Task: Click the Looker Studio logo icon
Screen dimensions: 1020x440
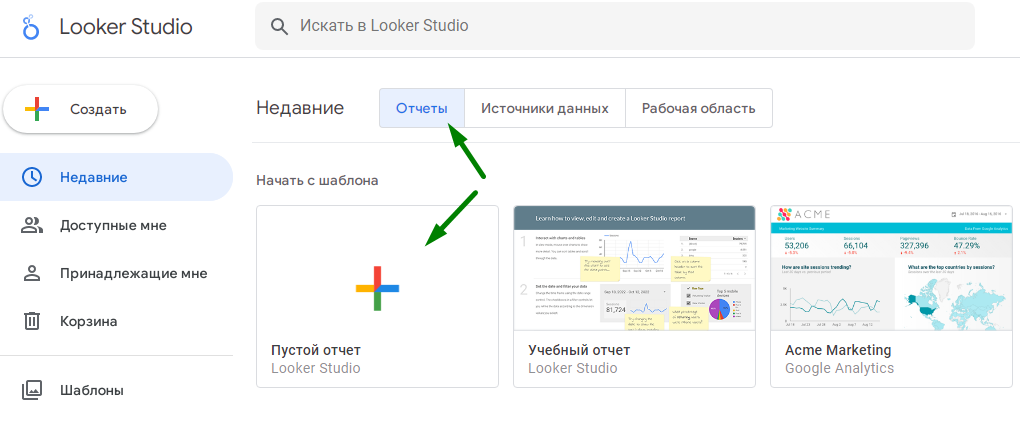Action: point(31,27)
